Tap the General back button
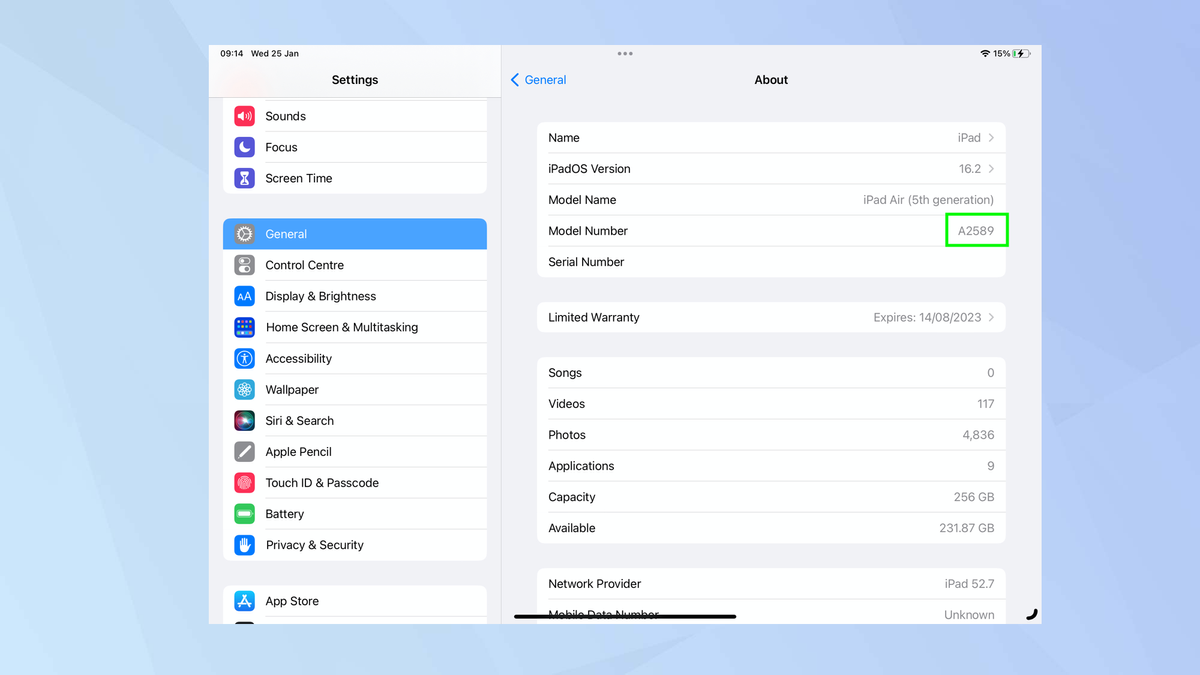The height and width of the screenshot is (675, 1200). [x=538, y=80]
